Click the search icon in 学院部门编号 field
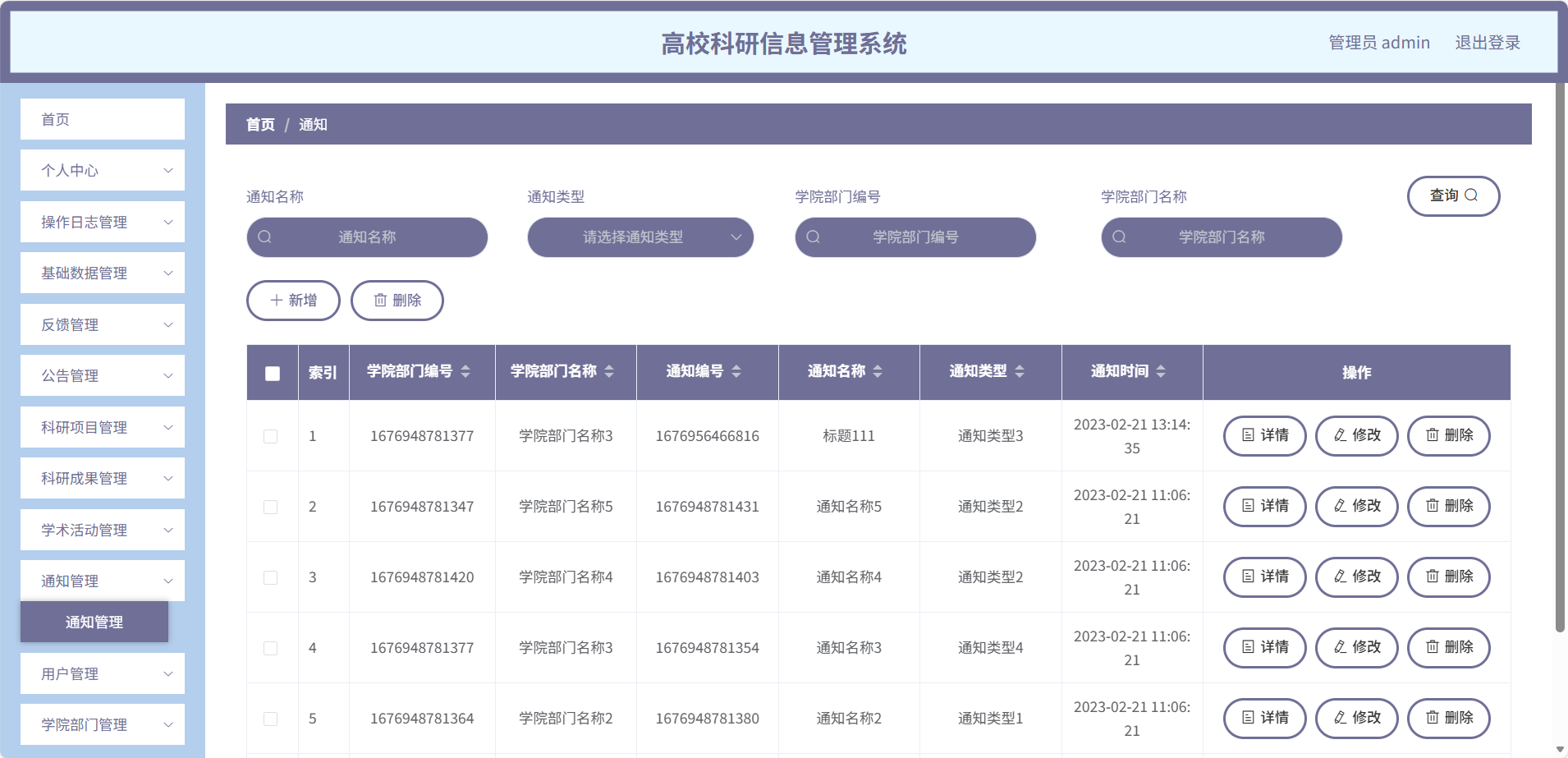 [x=813, y=237]
